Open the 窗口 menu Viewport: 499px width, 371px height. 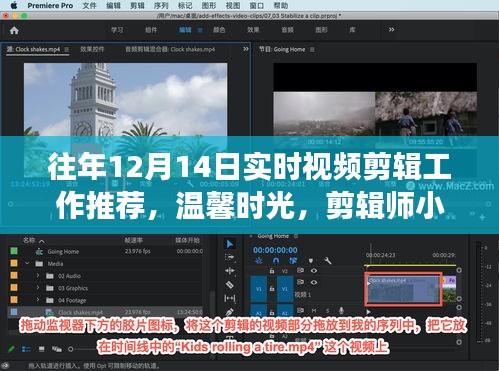[x=257, y=6]
